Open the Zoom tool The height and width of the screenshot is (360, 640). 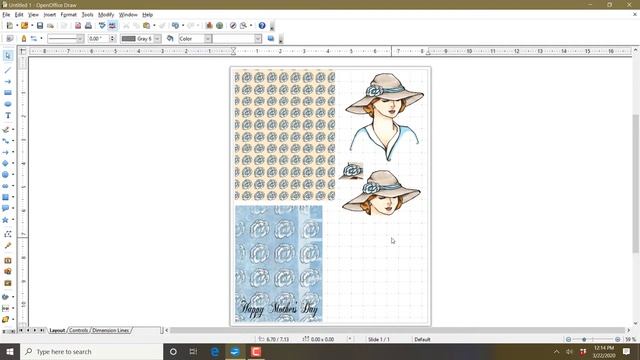pos(244,26)
